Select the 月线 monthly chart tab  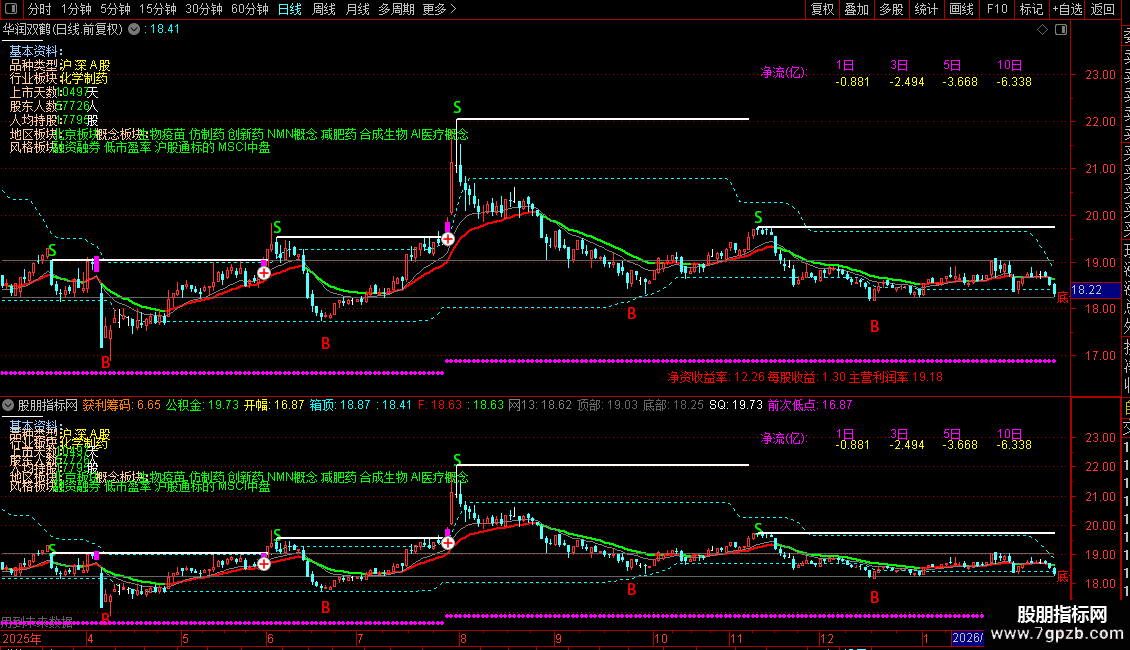point(357,9)
